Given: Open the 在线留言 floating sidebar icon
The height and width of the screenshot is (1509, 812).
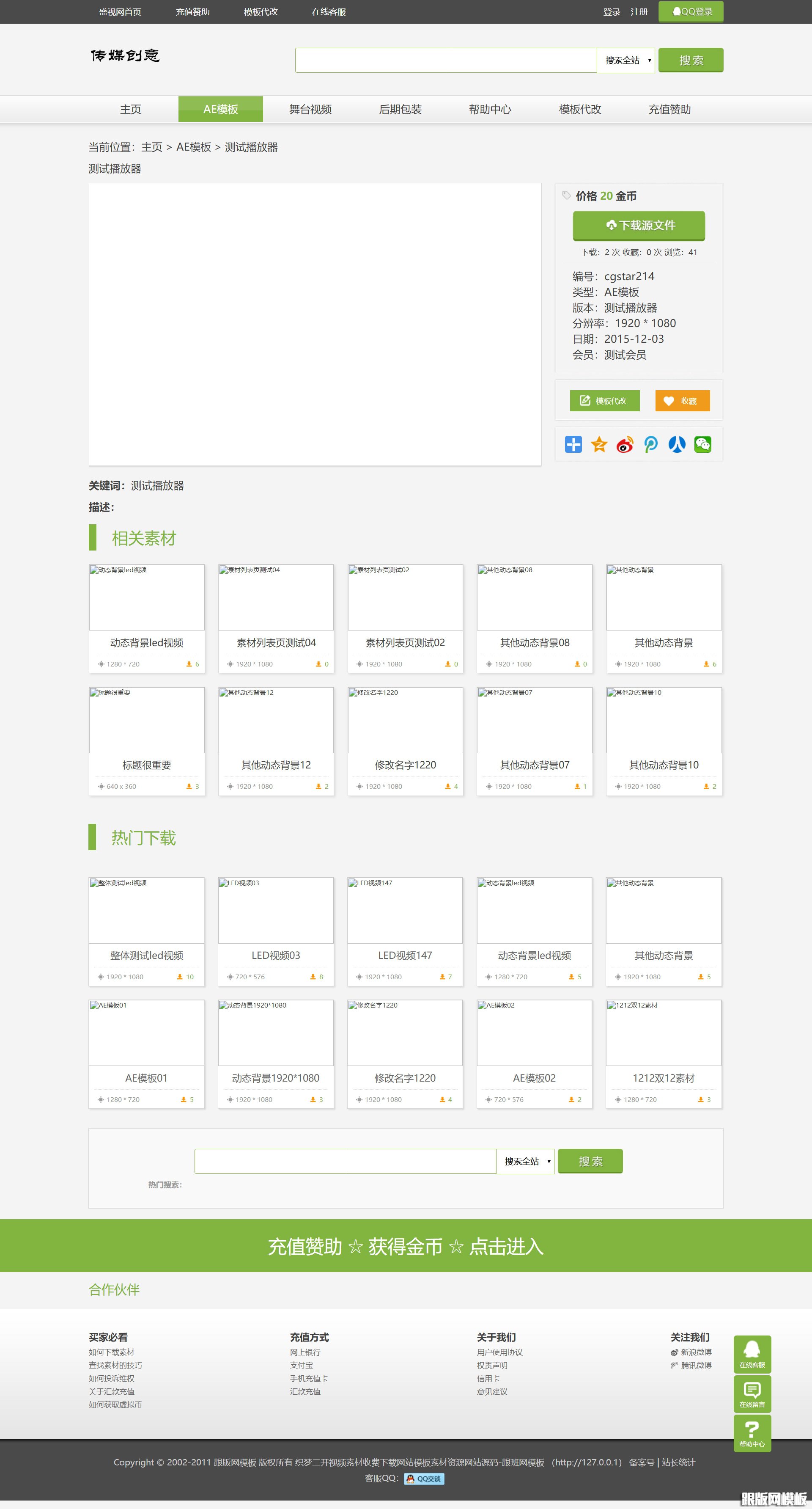Looking at the screenshot, I should (752, 1393).
